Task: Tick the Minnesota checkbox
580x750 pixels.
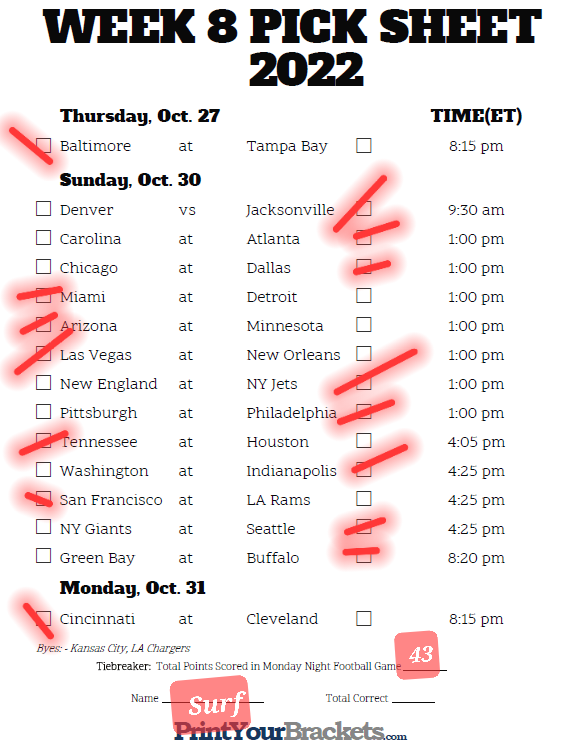Action: pos(363,325)
